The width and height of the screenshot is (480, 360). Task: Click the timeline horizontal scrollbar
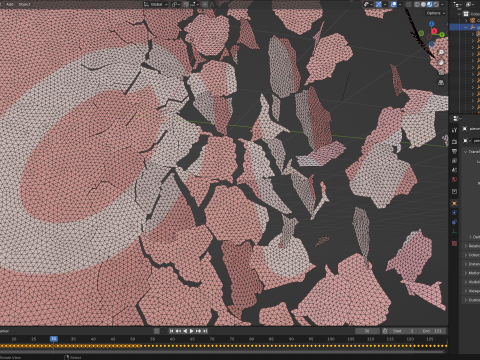tap(223, 351)
